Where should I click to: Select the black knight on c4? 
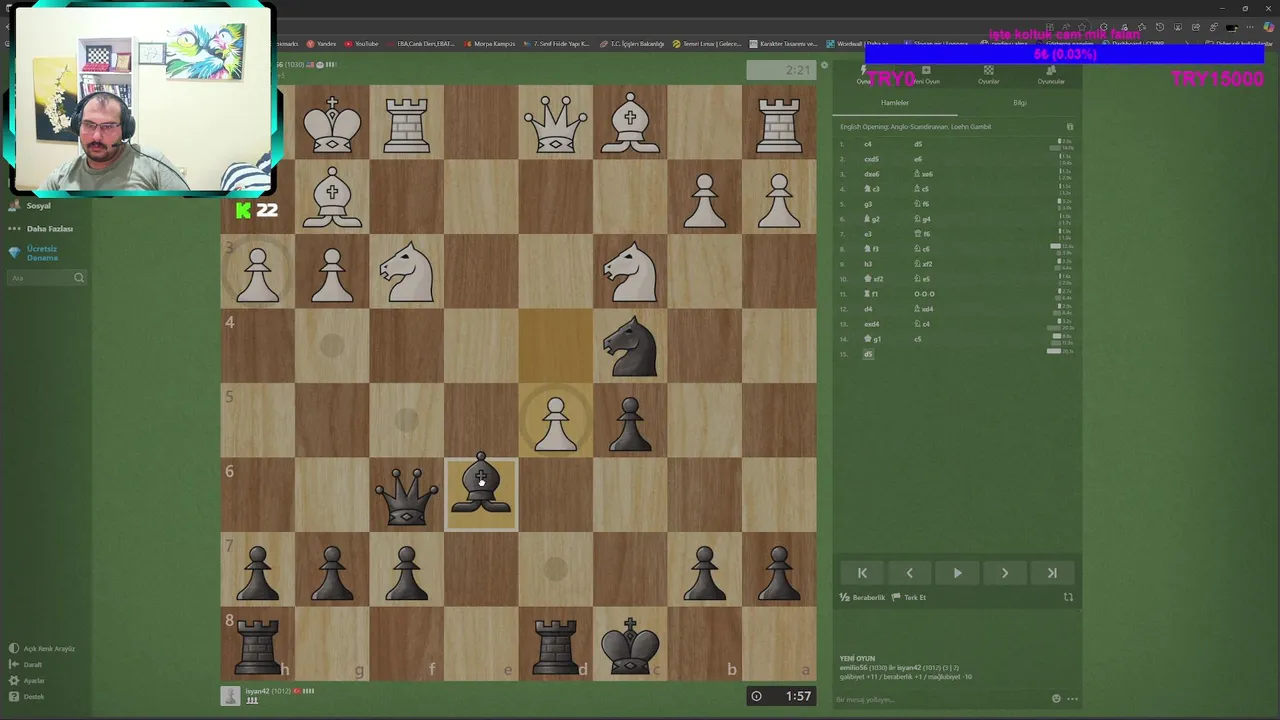(630, 346)
